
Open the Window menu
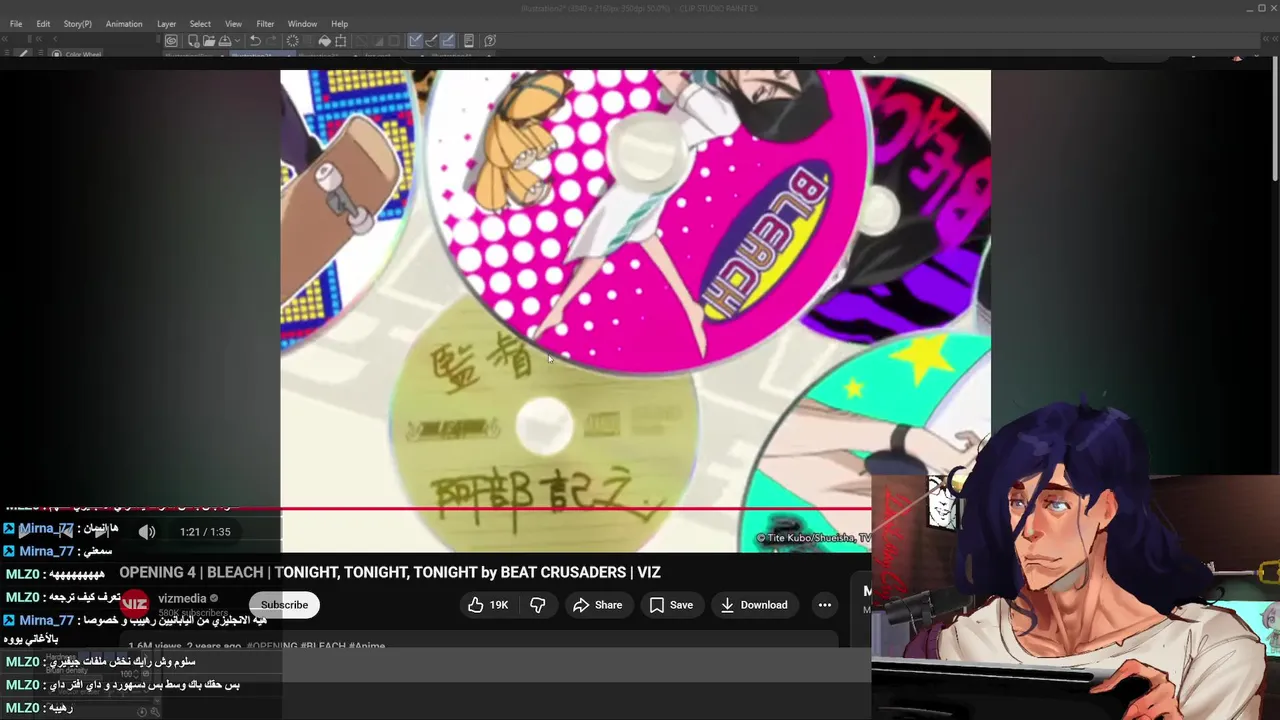coord(302,24)
